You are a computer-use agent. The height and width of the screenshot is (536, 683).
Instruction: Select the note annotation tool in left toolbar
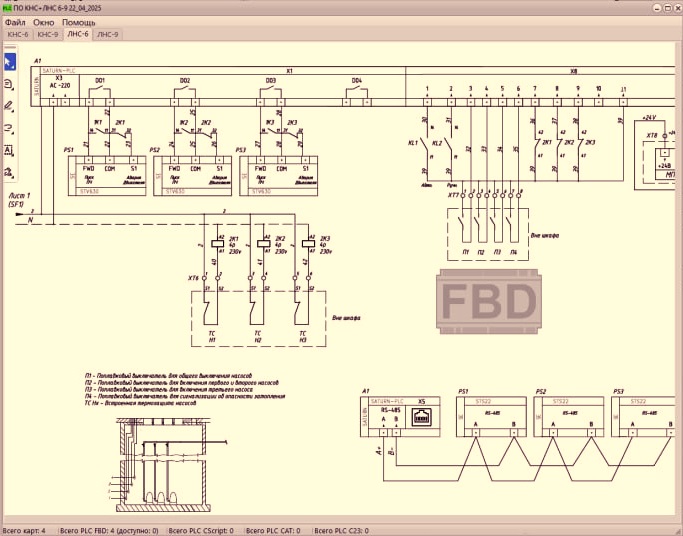coord(9,85)
